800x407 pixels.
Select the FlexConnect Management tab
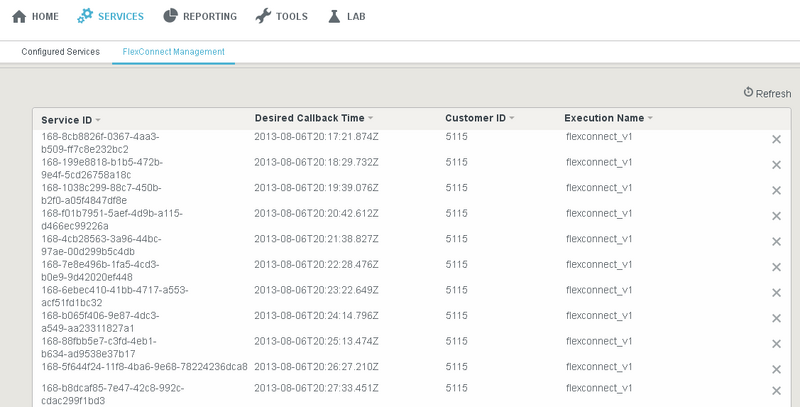click(173, 52)
